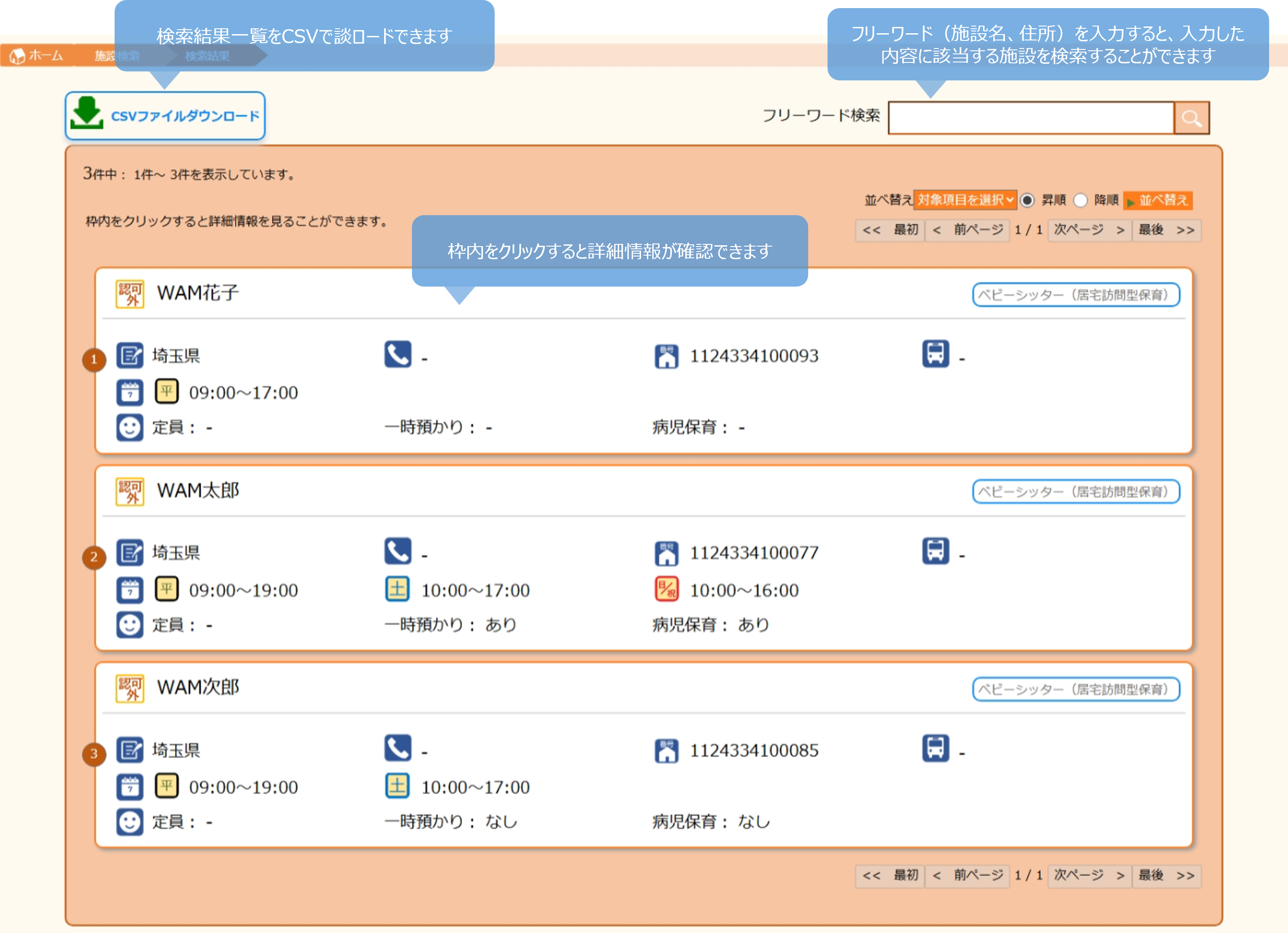Image resolution: width=1288 pixels, height=933 pixels.
Task: Click 定員： - in the WAM次郎 card
Action: [x=182, y=822]
